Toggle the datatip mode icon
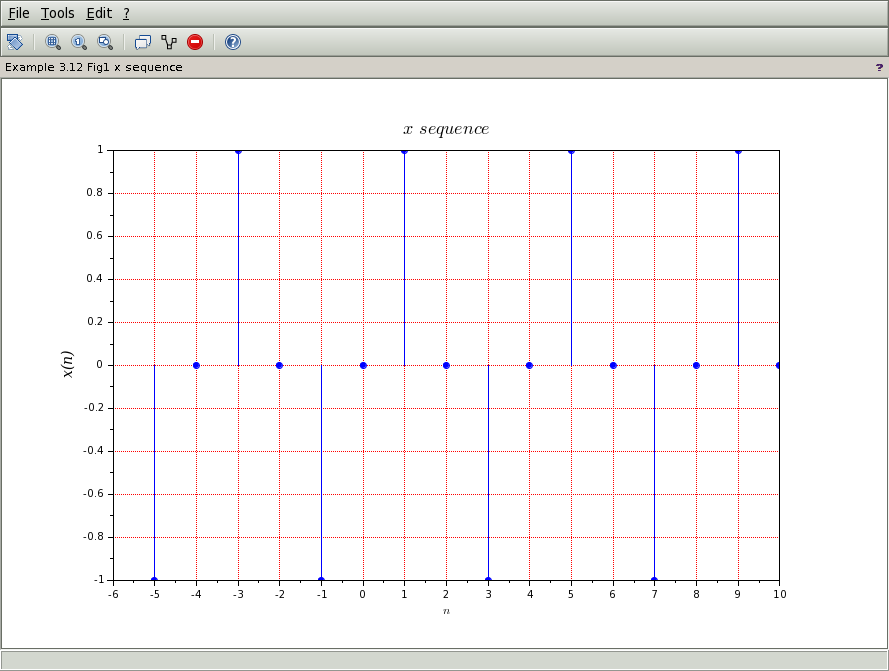This screenshot has width=889, height=671. (142, 42)
